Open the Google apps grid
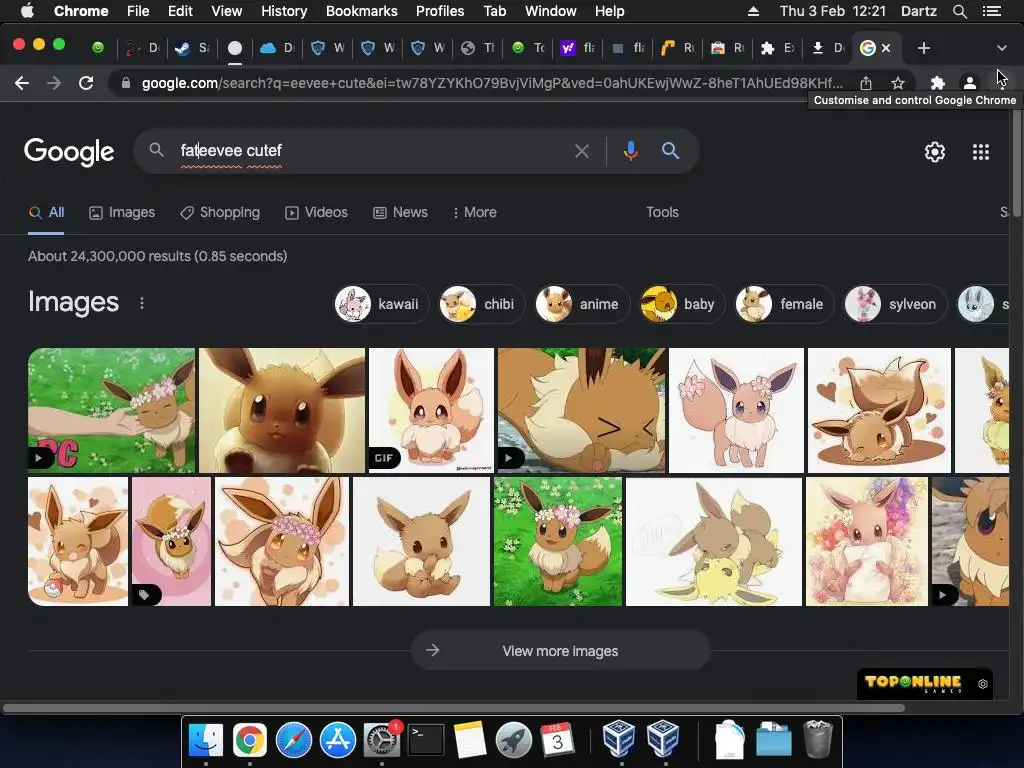Viewport: 1024px width, 768px height. (x=980, y=152)
